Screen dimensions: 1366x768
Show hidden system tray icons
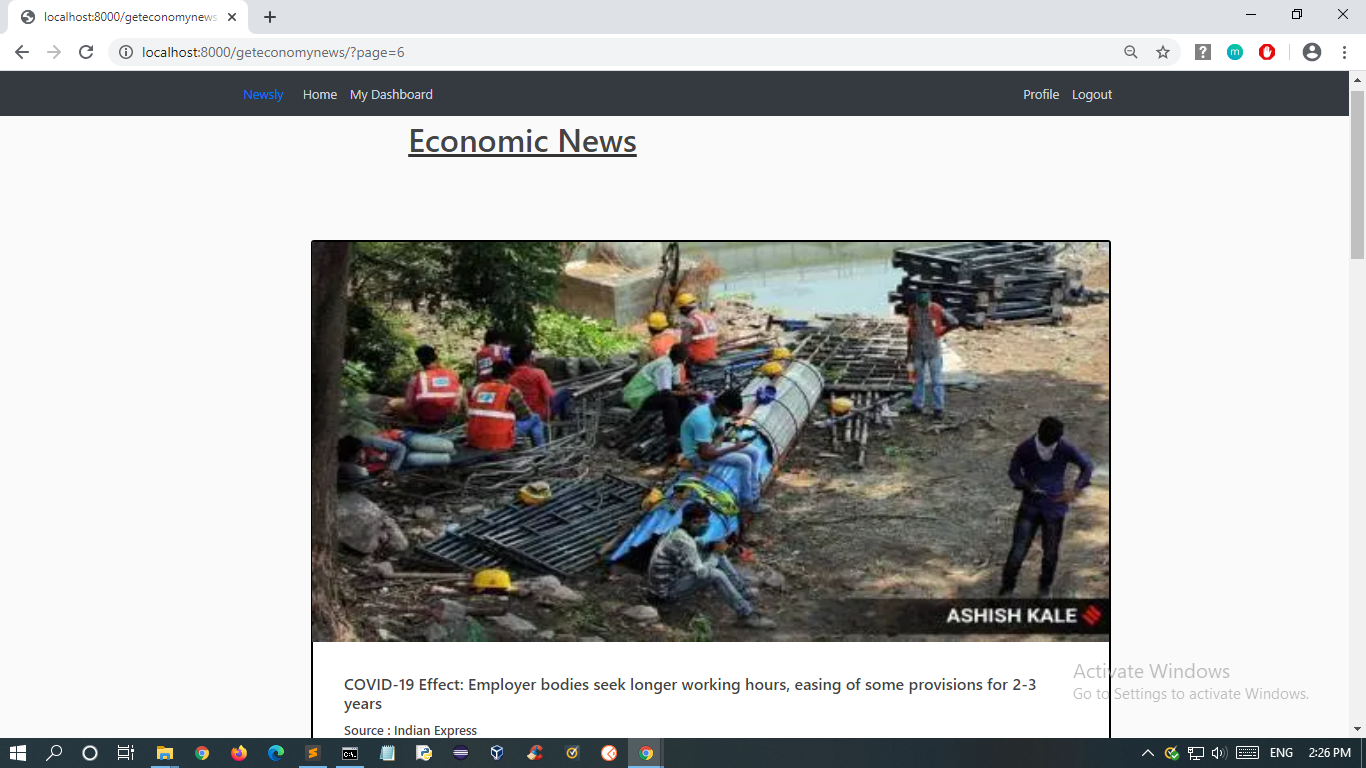[x=1147, y=753]
